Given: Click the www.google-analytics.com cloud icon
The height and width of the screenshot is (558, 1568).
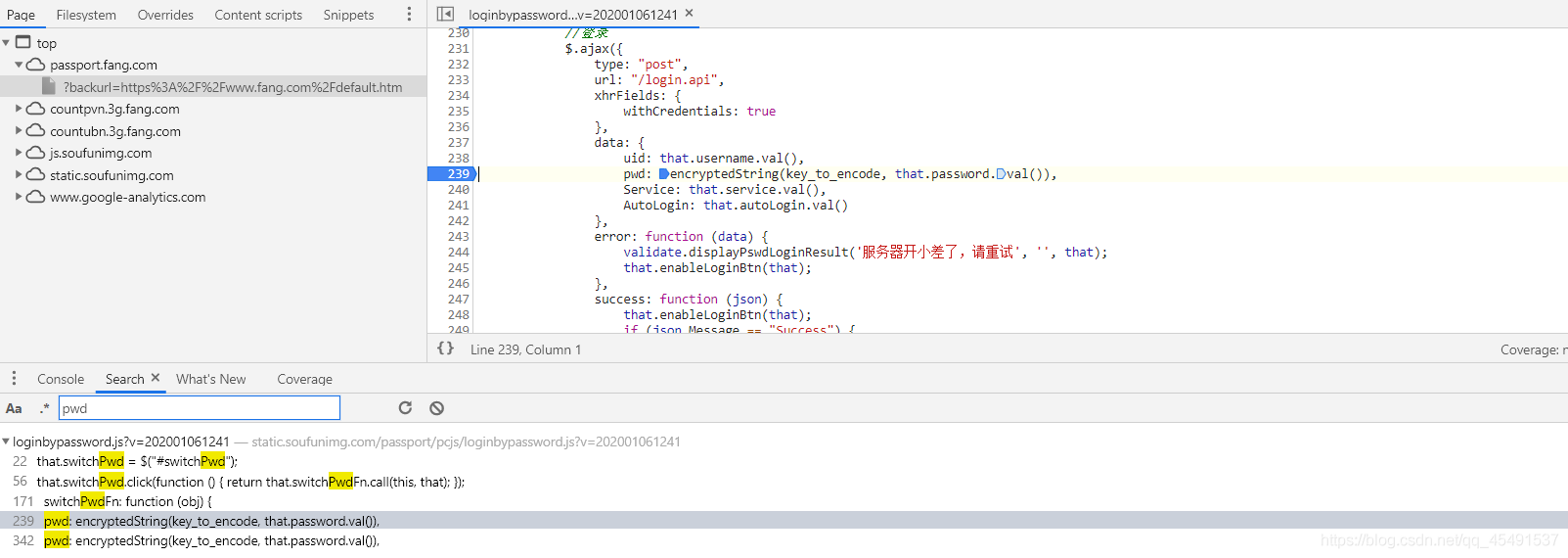Looking at the screenshot, I should (35, 197).
